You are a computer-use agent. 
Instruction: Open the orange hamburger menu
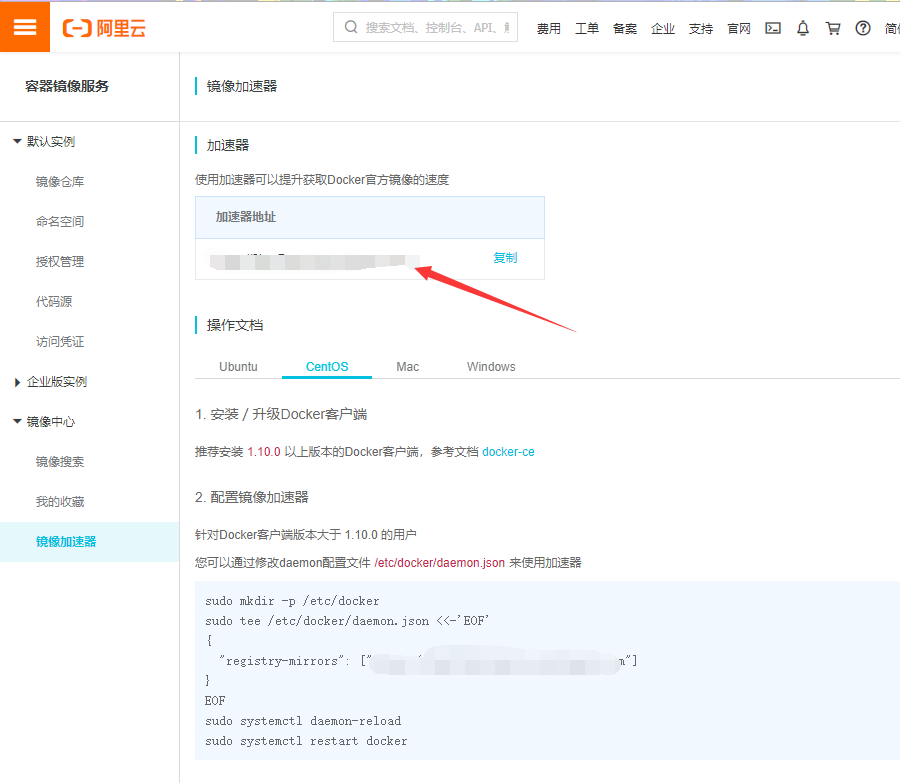[25, 27]
